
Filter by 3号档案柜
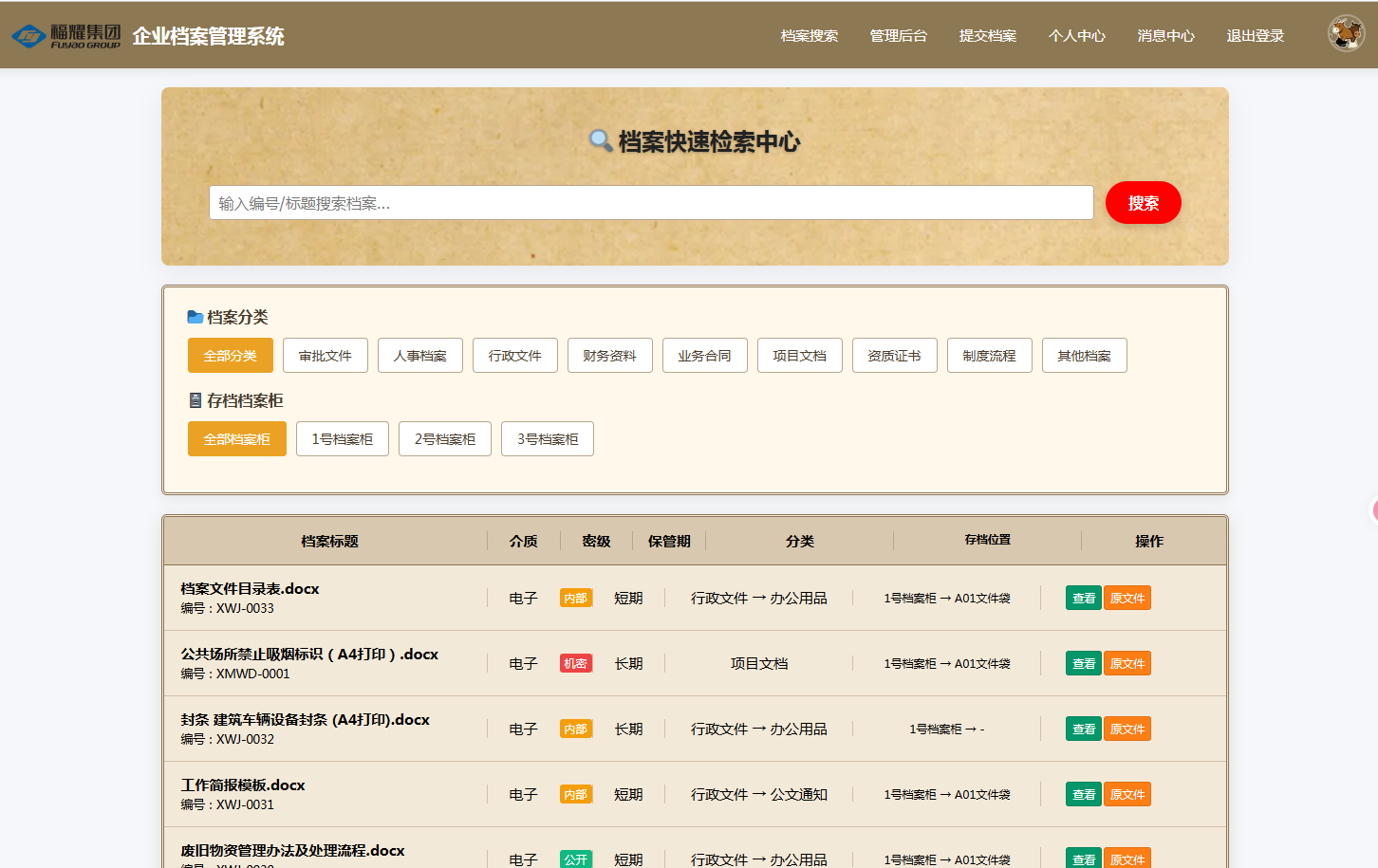point(548,439)
